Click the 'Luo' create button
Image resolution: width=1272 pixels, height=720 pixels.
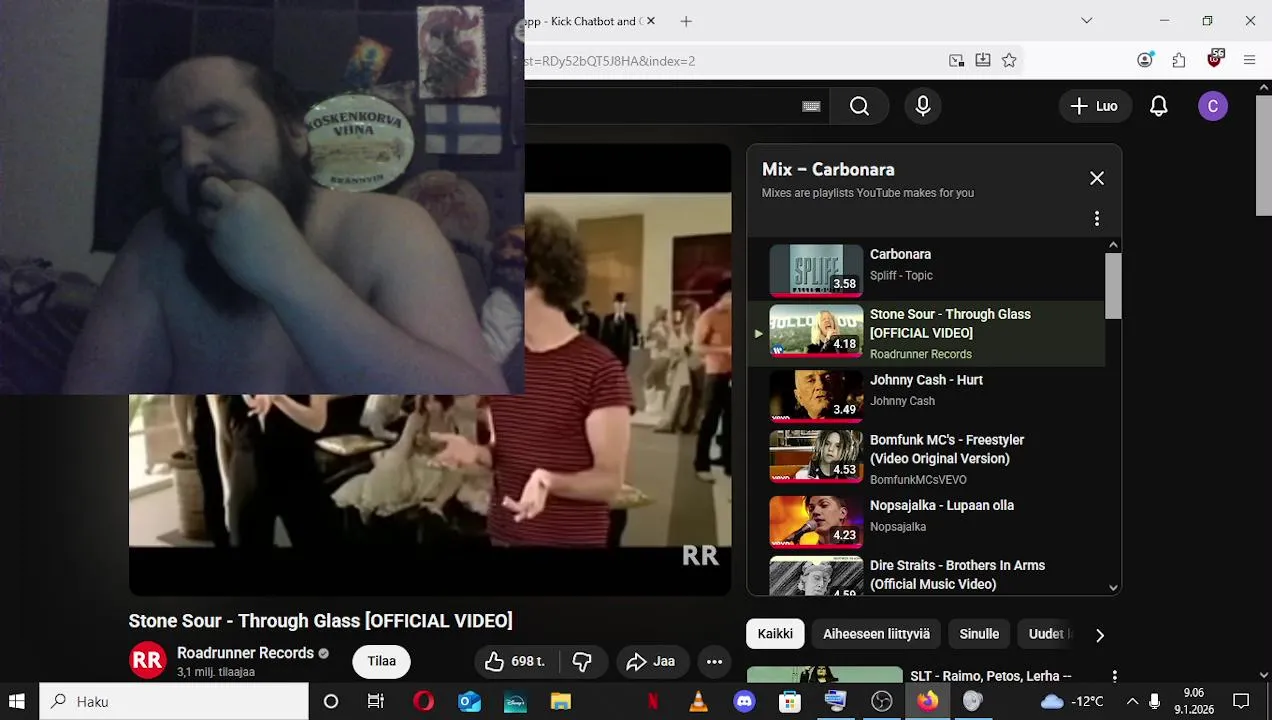[1094, 106]
